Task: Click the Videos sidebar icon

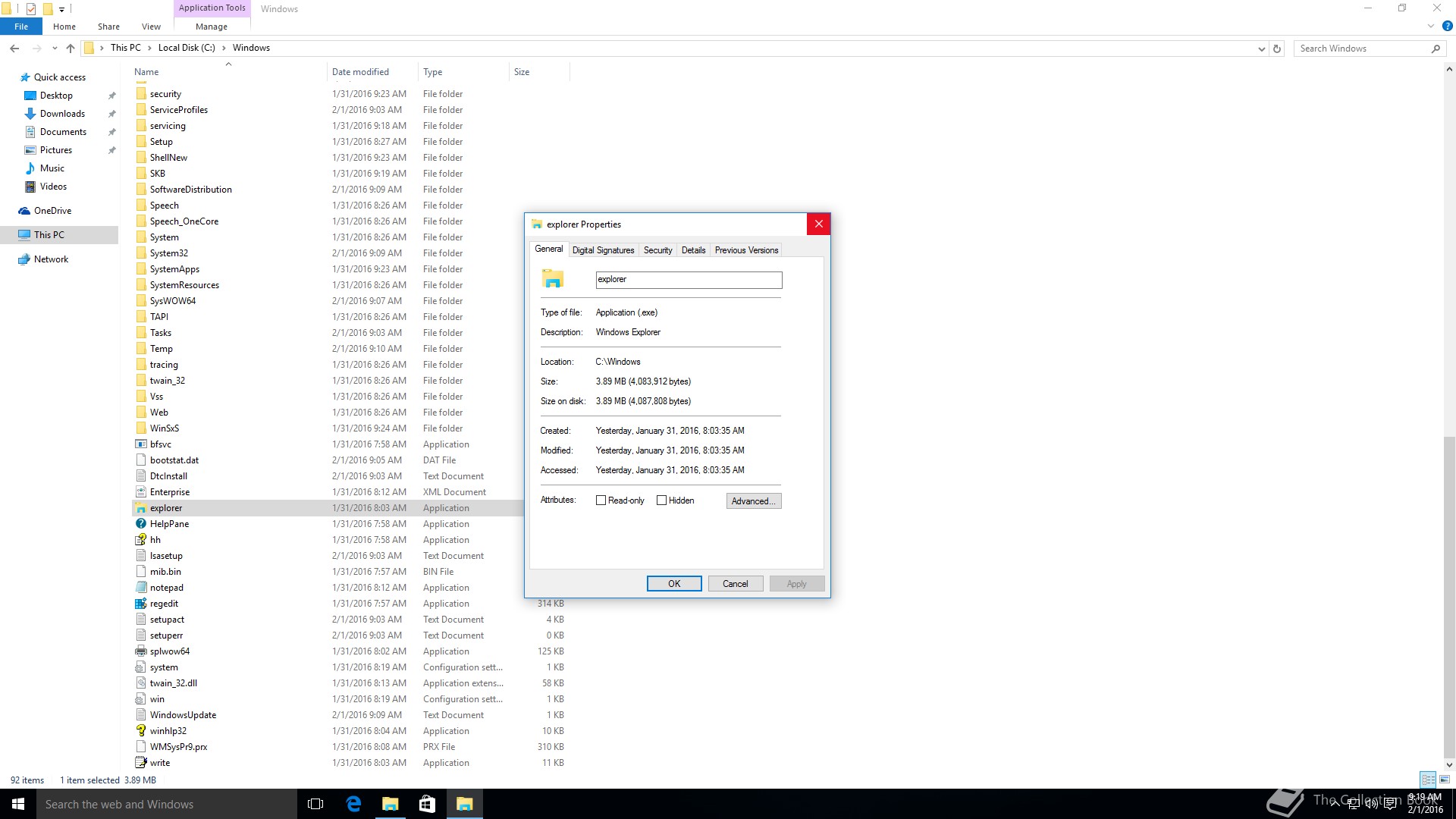Action: pos(30,187)
